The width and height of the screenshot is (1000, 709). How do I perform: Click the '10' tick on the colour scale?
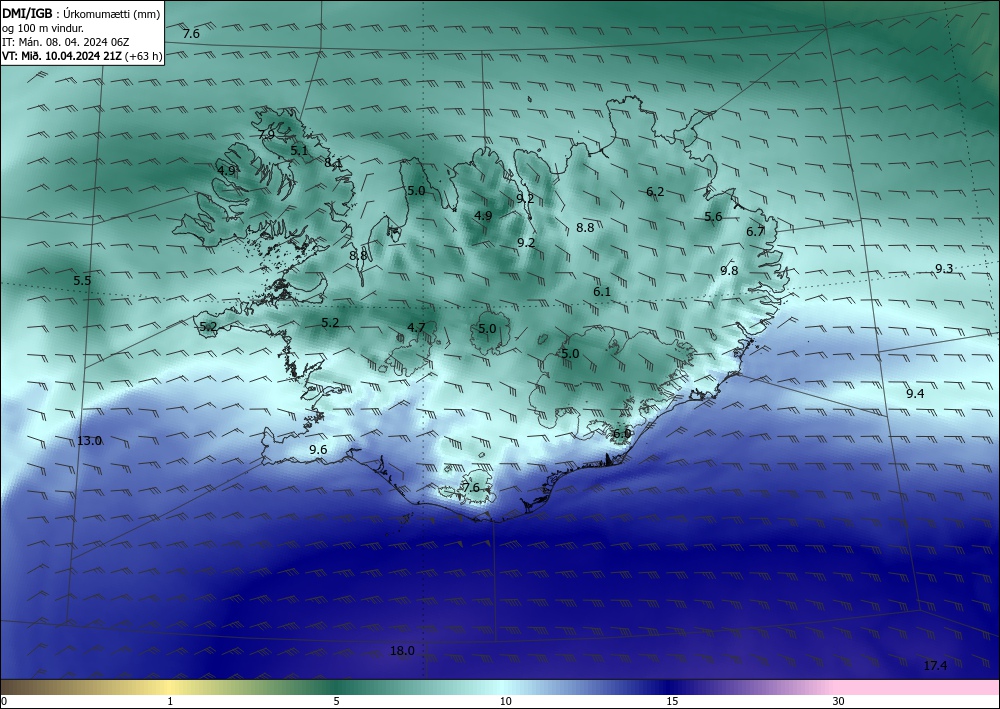pos(506,702)
